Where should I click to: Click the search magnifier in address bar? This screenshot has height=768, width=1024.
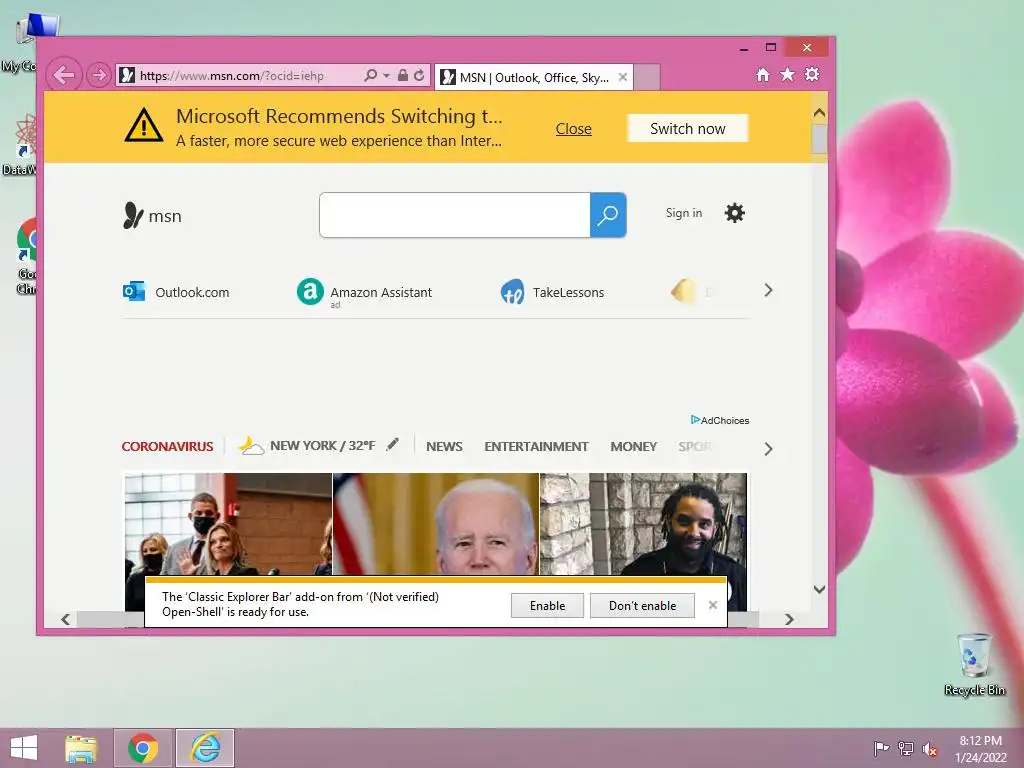pyautogui.click(x=370, y=75)
